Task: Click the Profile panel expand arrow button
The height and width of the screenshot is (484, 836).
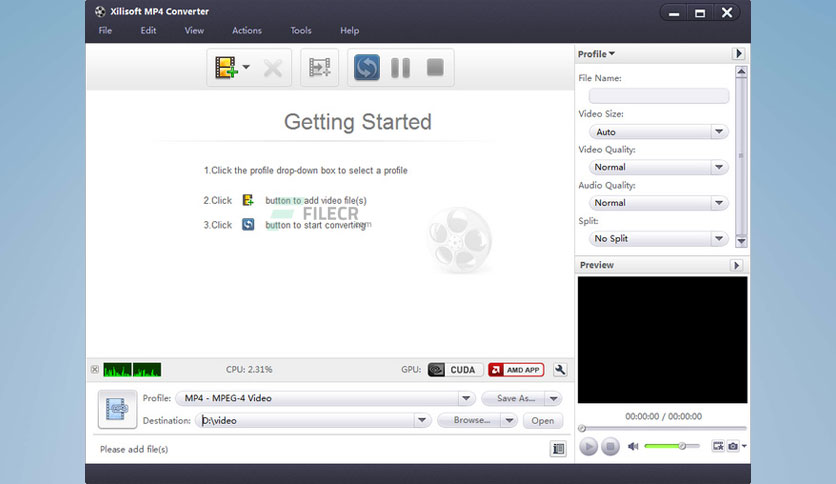Action: [x=738, y=53]
